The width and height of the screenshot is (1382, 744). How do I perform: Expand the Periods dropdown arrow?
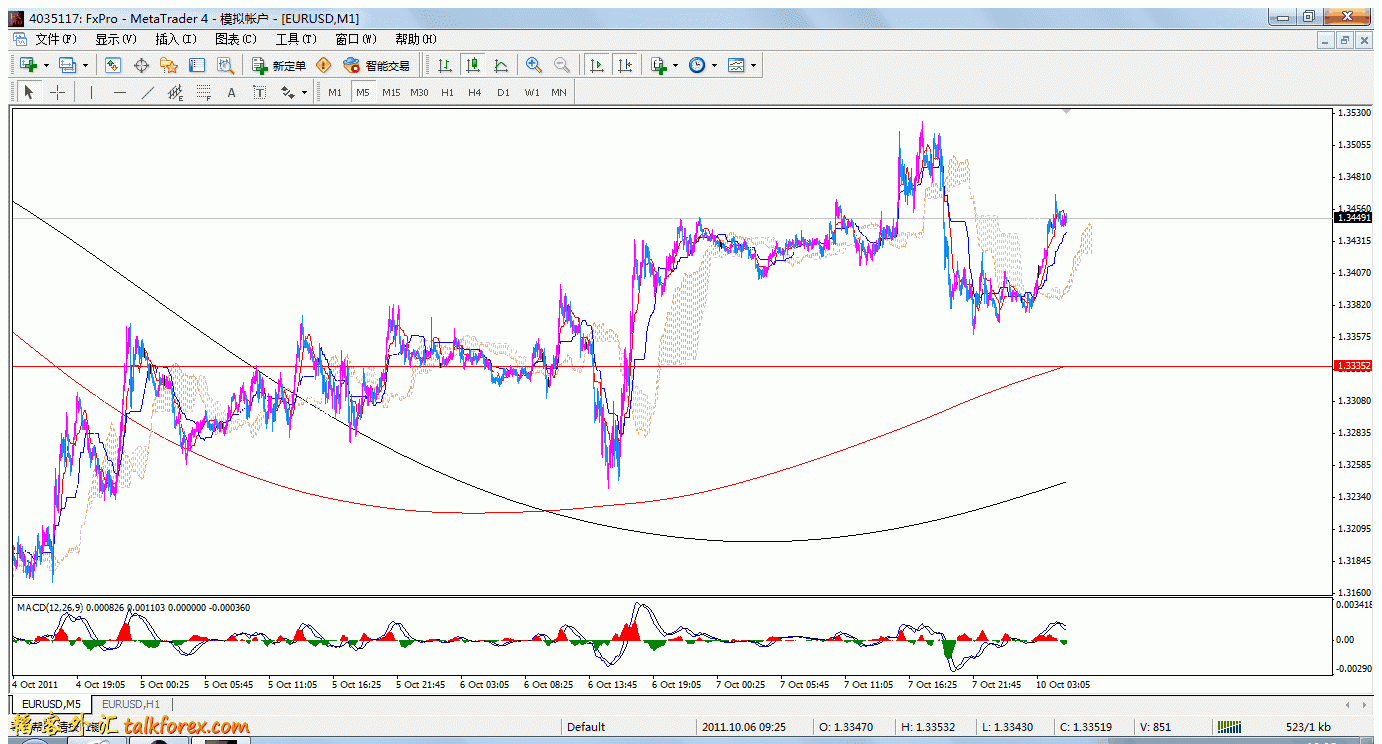point(715,66)
